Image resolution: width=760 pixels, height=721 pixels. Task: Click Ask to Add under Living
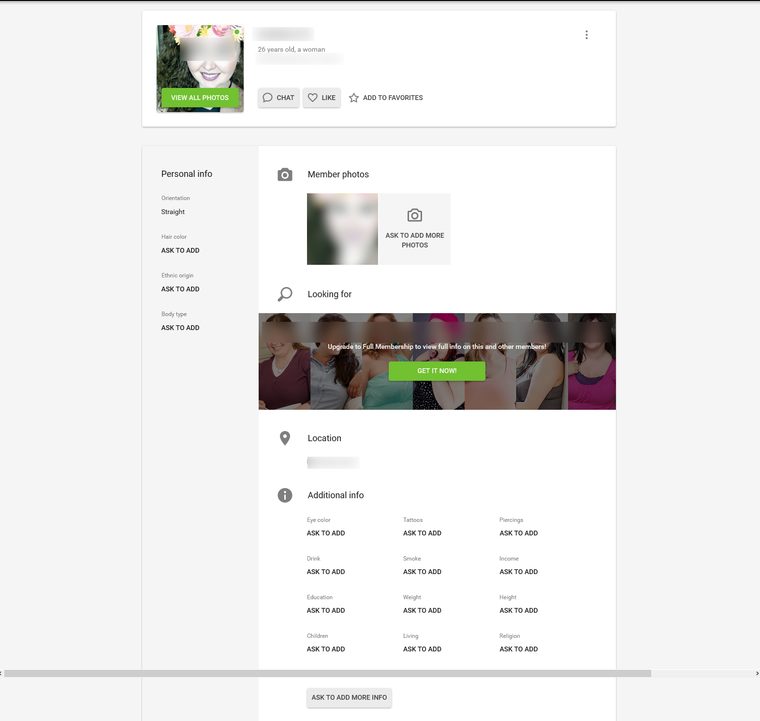pos(422,649)
